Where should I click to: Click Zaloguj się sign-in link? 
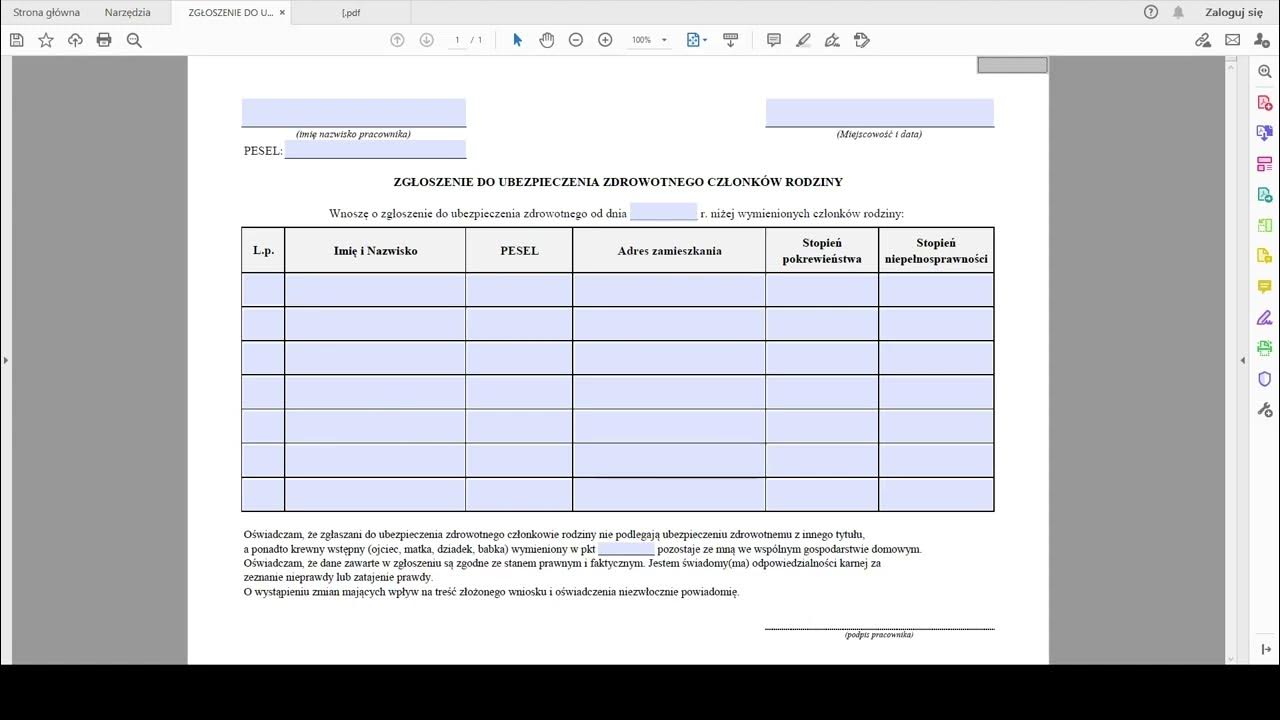[1234, 12]
